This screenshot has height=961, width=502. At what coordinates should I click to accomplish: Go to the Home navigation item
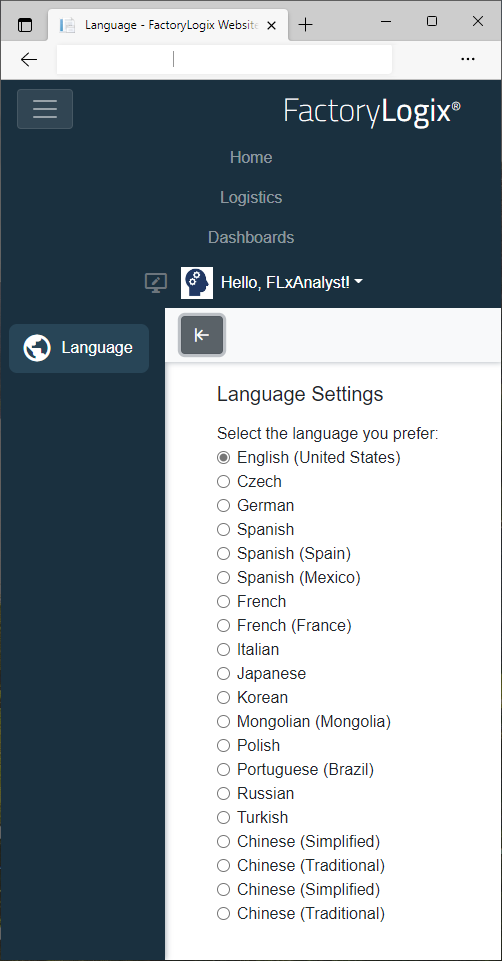(x=251, y=158)
